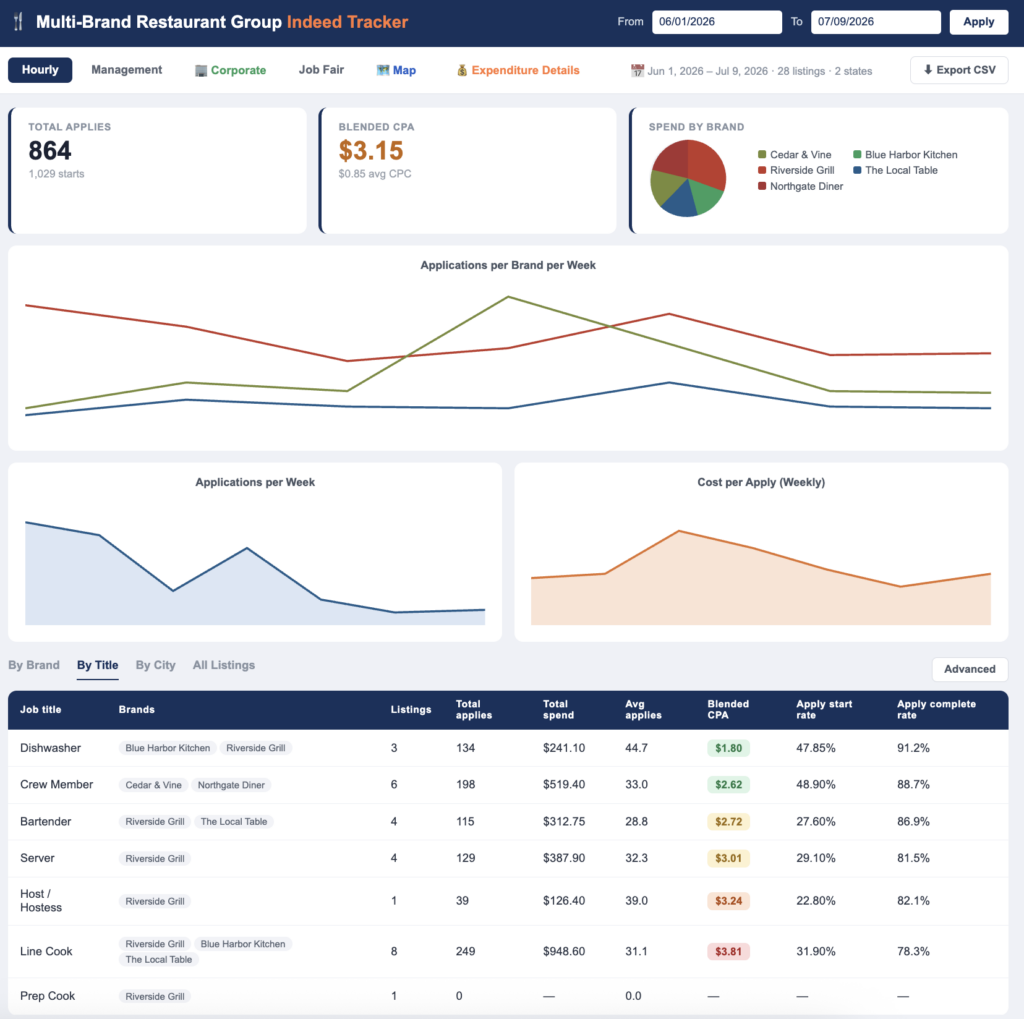Open the Hourly tab
The height and width of the screenshot is (1019, 1024).
[x=40, y=70]
